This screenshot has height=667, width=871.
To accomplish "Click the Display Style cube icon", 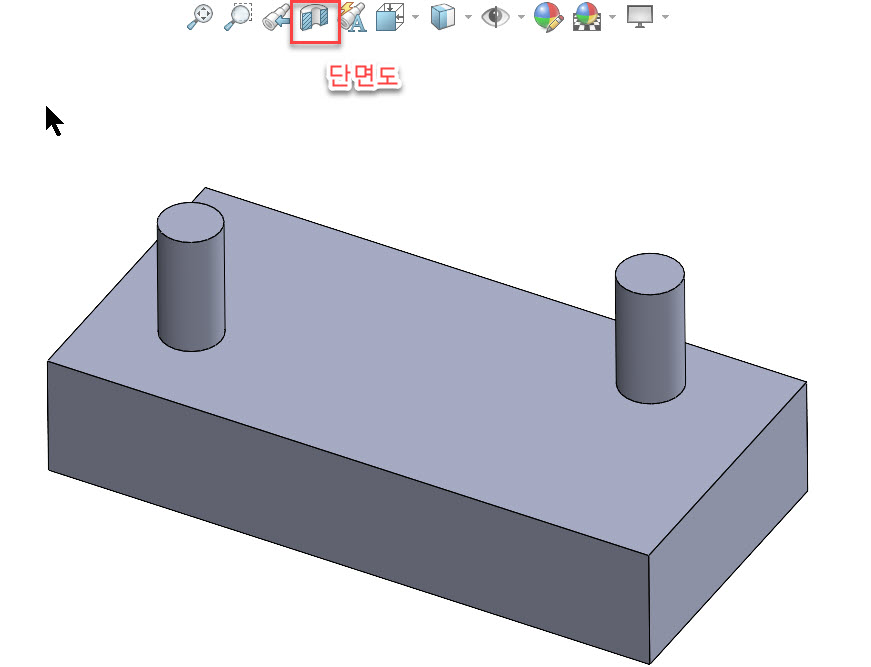I will pyautogui.click(x=443, y=17).
